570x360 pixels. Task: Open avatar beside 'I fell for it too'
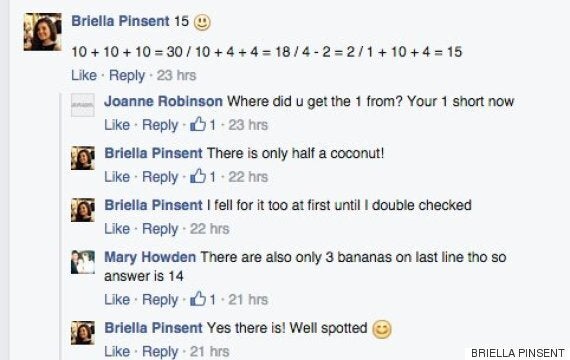click(x=83, y=210)
